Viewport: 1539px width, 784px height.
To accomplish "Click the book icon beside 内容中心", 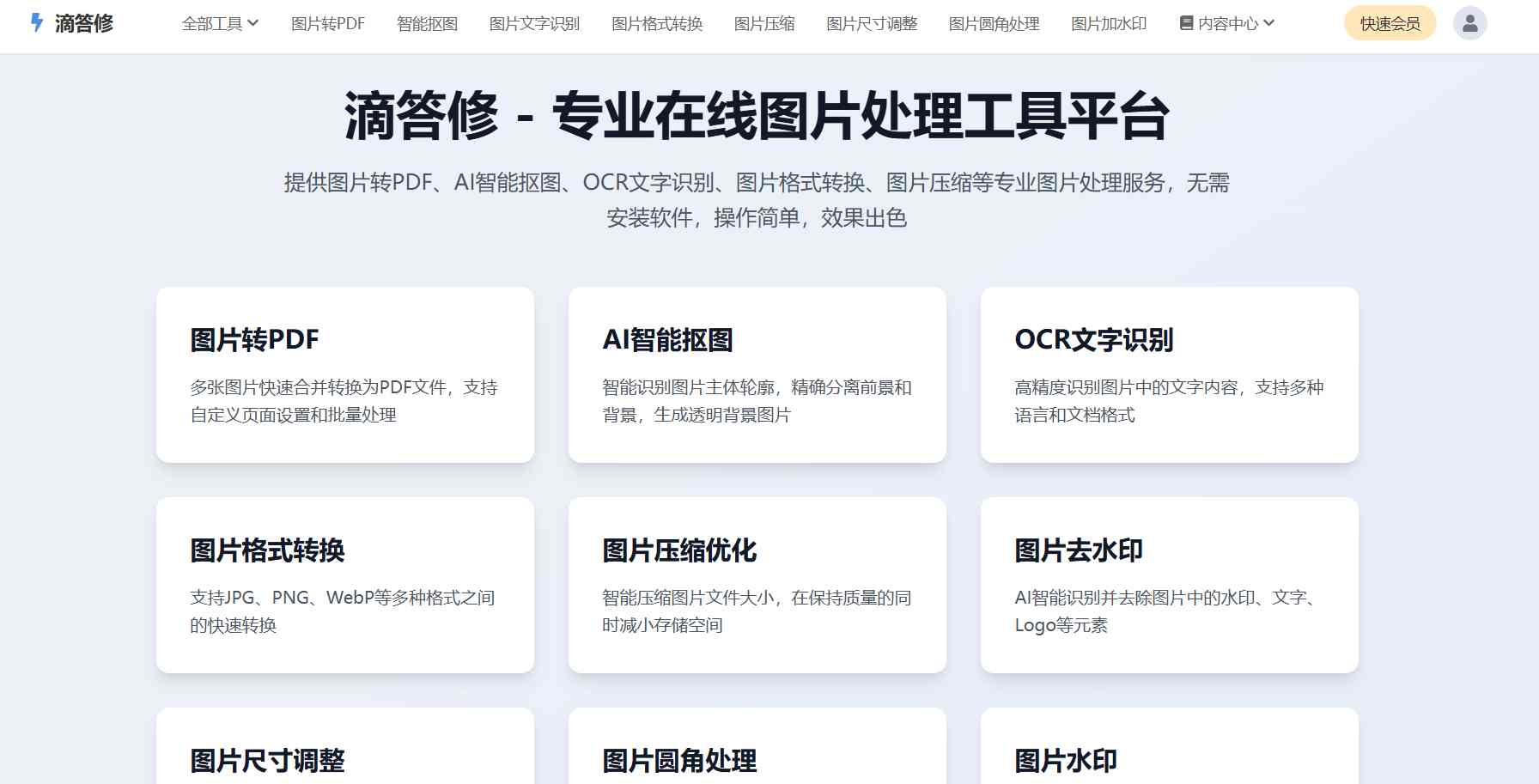I will [1186, 24].
